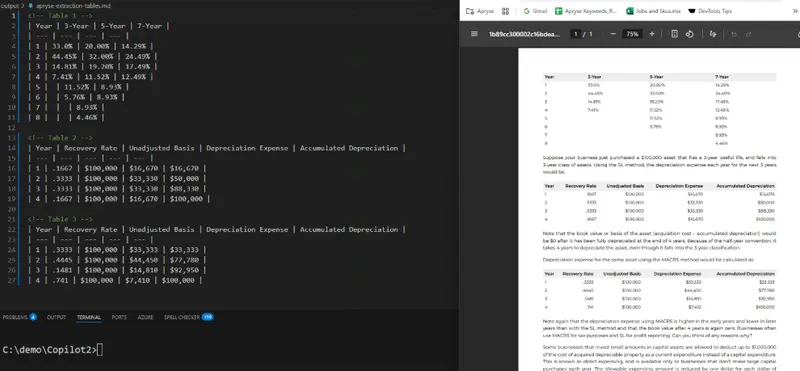Open the Apryse bookmarks folder
This screenshot has height=371, width=800.
(x=480, y=11)
